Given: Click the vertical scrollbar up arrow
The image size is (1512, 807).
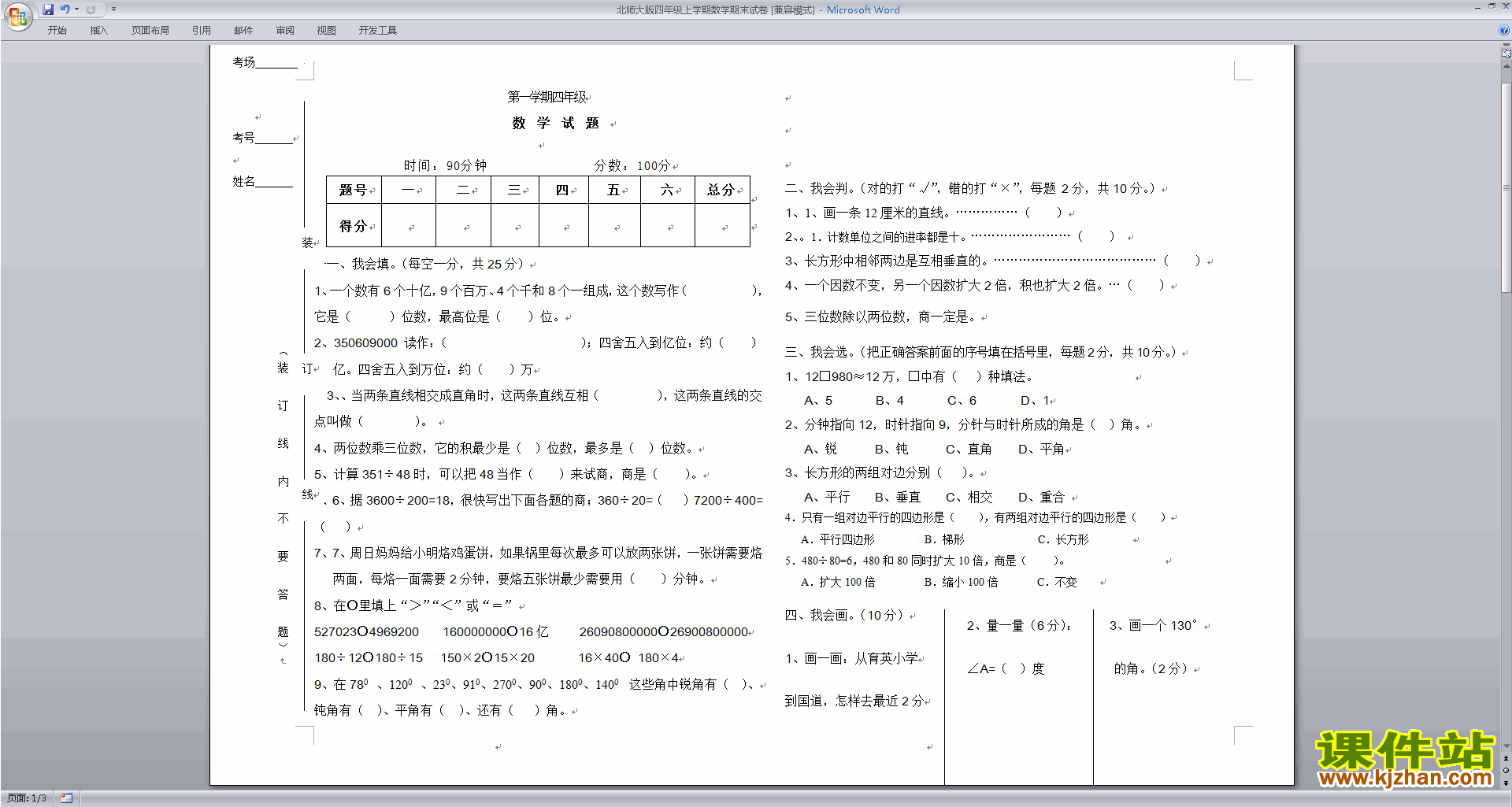Looking at the screenshot, I should 1506,66.
